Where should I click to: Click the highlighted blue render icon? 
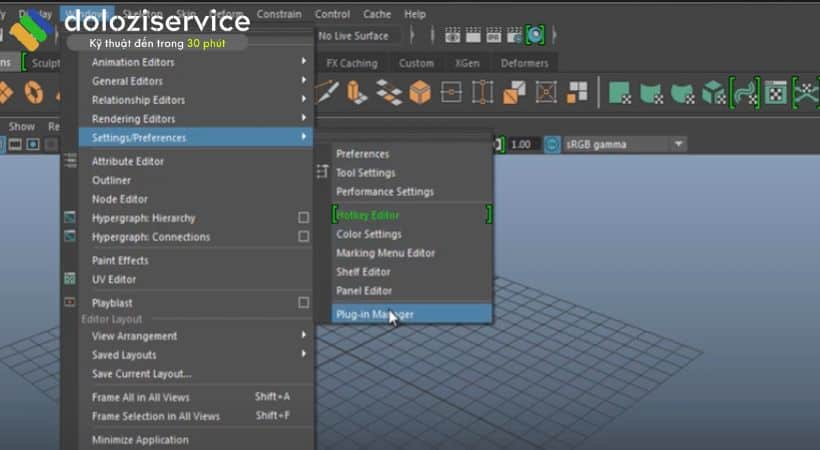(x=536, y=35)
